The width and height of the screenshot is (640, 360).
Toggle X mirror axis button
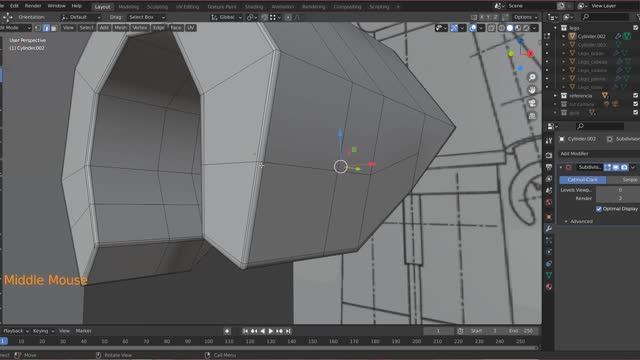[482, 17]
